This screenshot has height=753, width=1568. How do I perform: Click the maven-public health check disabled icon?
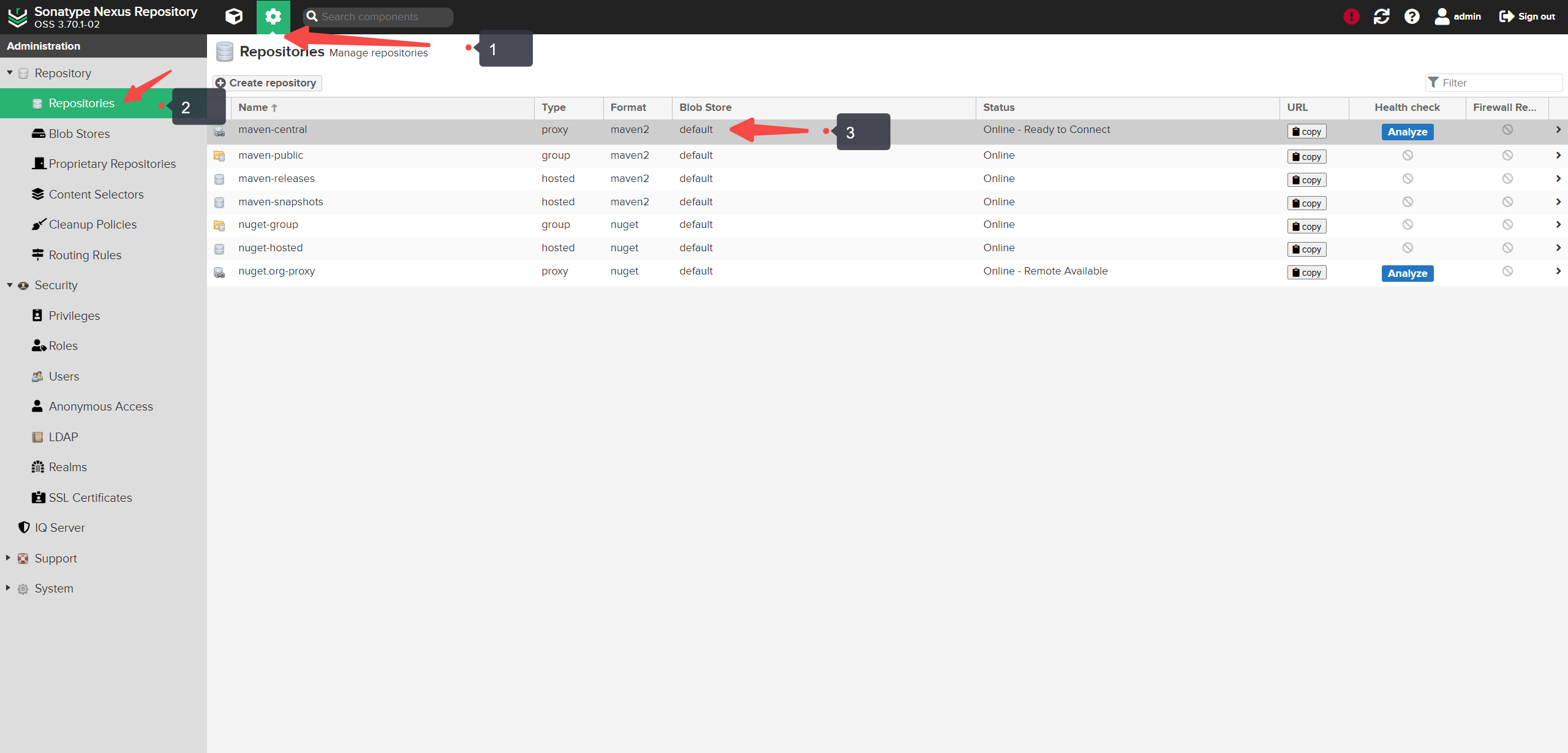coord(1408,156)
